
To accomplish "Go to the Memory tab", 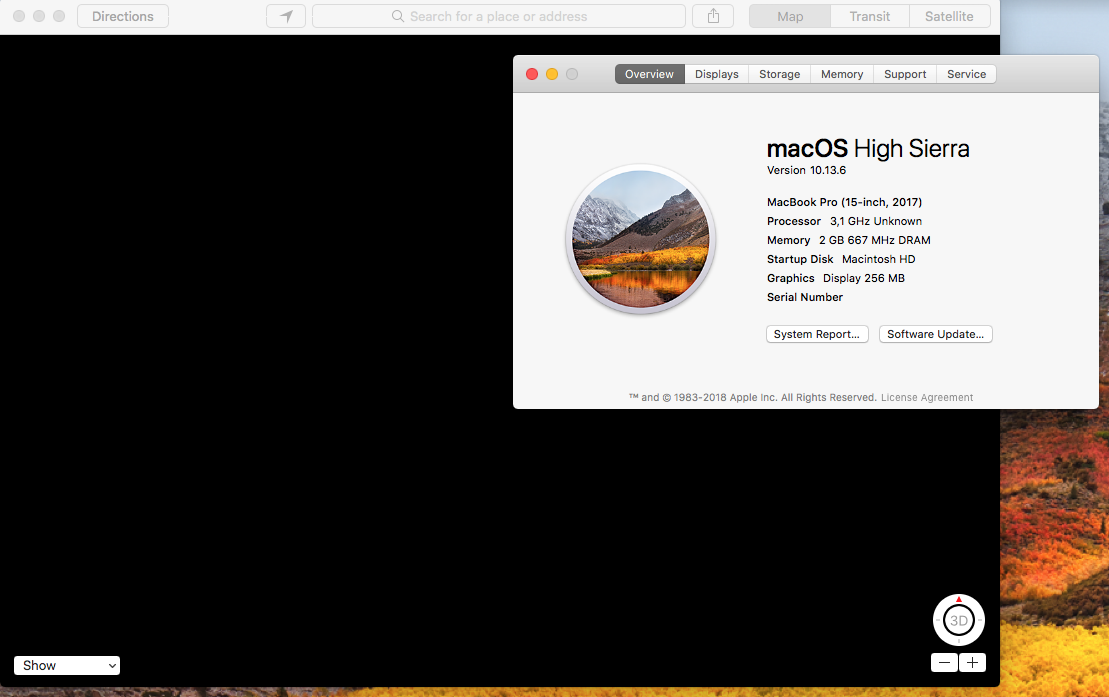I will (842, 74).
